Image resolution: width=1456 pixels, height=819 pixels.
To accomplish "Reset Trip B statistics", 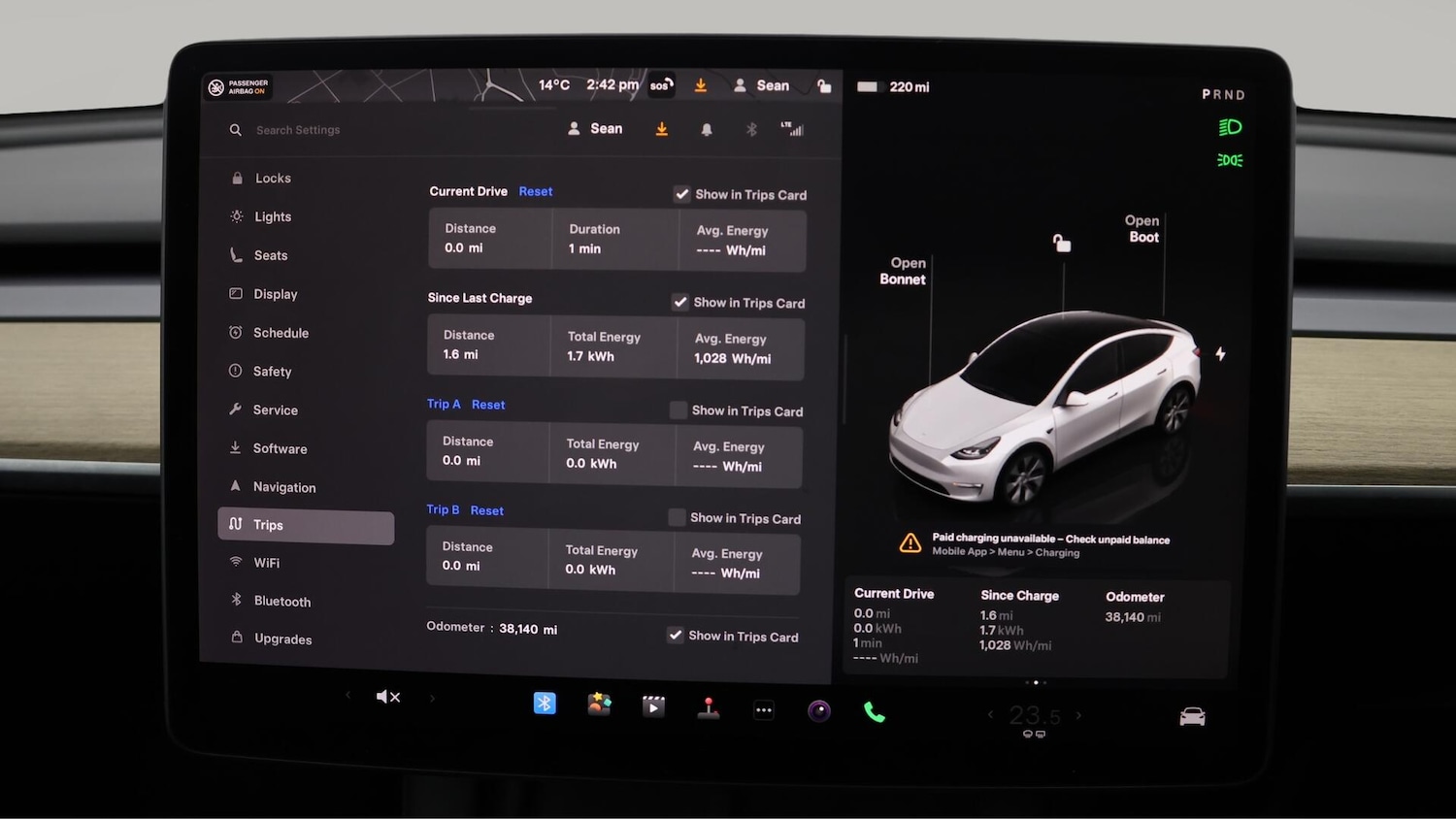I will coord(487,510).
